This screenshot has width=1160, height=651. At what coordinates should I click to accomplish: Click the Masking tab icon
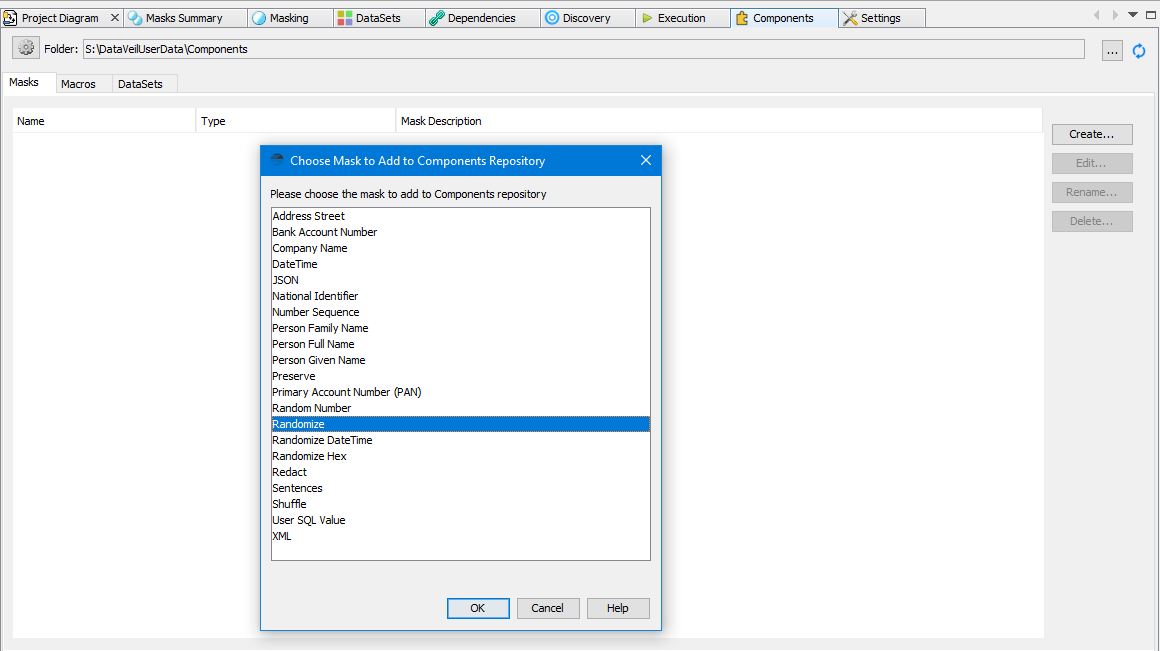pyautogui.click(x=259, y=18)
